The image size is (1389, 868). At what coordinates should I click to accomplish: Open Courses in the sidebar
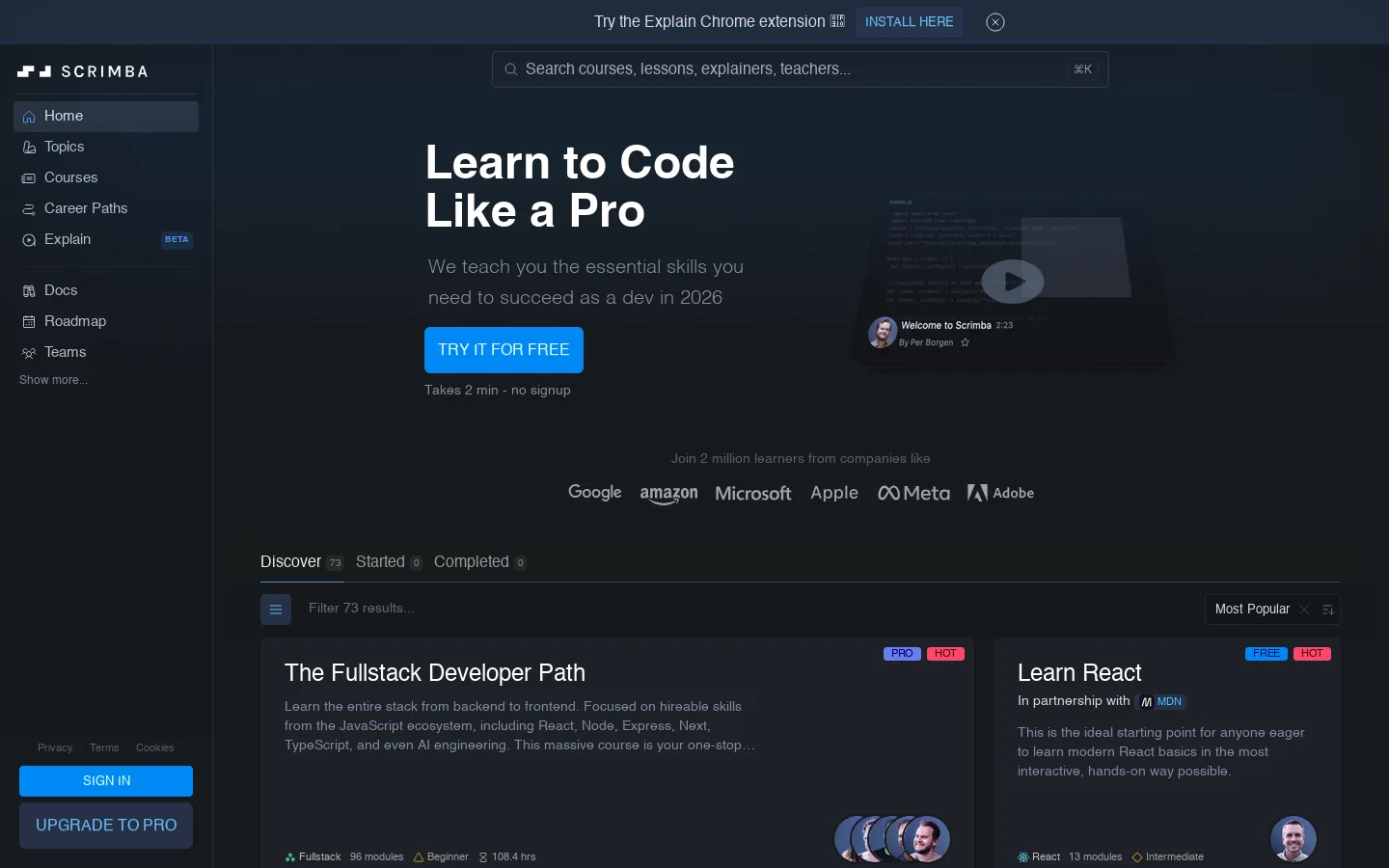(x=106, y=177)
